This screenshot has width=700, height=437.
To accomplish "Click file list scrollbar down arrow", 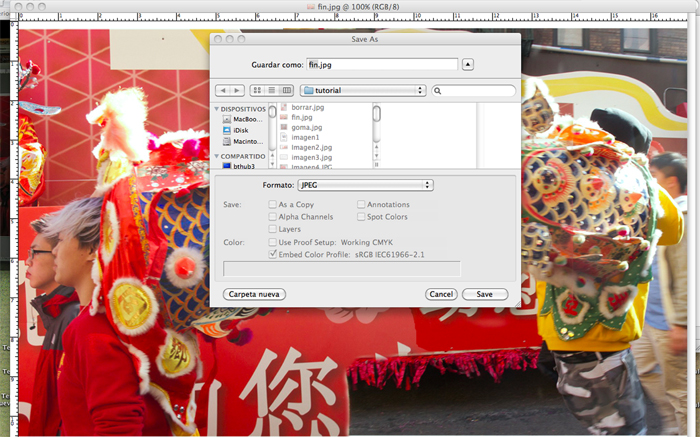I will (376, 155).
